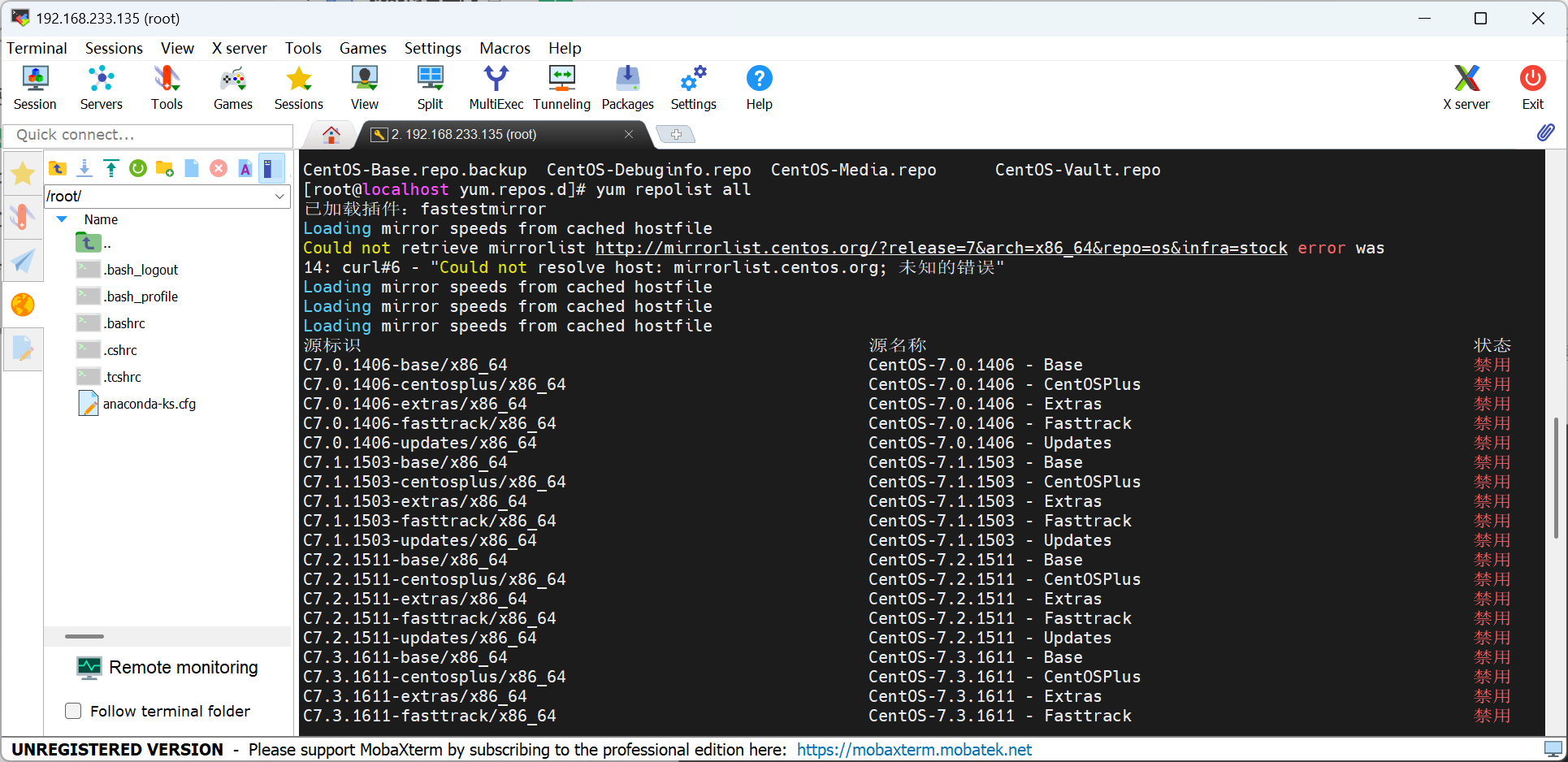
Task: Refresh the remote file listing
Action: pyautogui.click(x=138, y=168)
